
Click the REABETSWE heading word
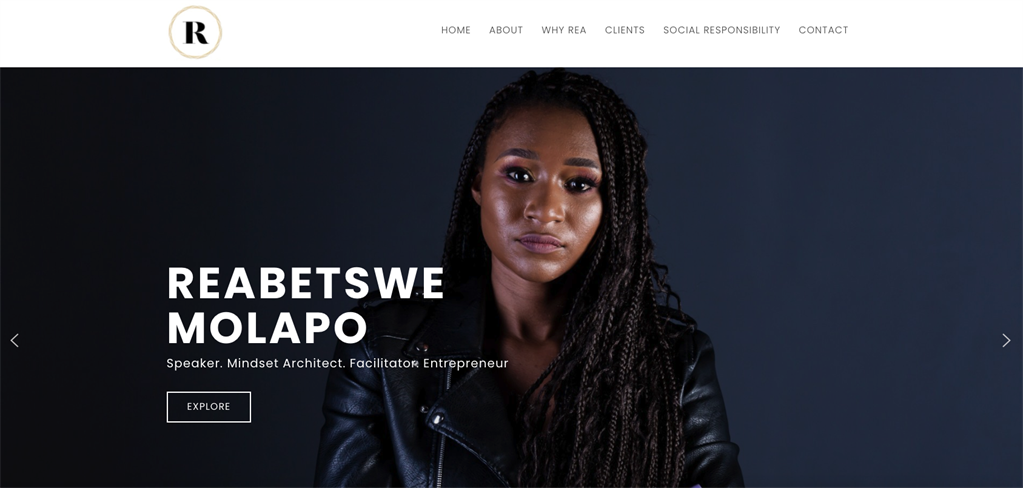point(305,283)
